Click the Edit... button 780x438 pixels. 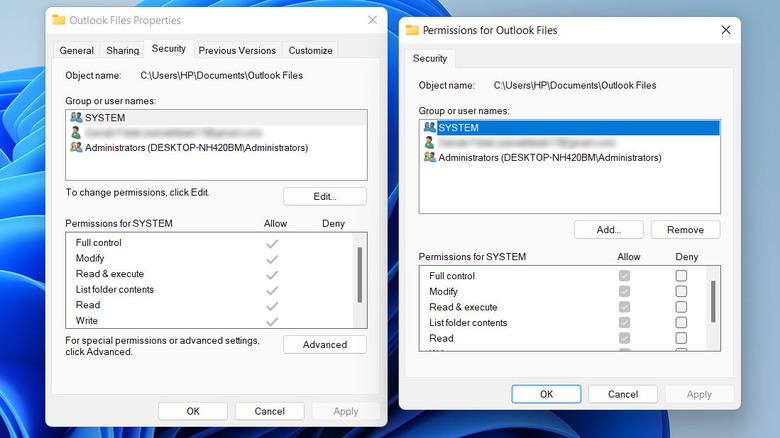pos(325,197)
